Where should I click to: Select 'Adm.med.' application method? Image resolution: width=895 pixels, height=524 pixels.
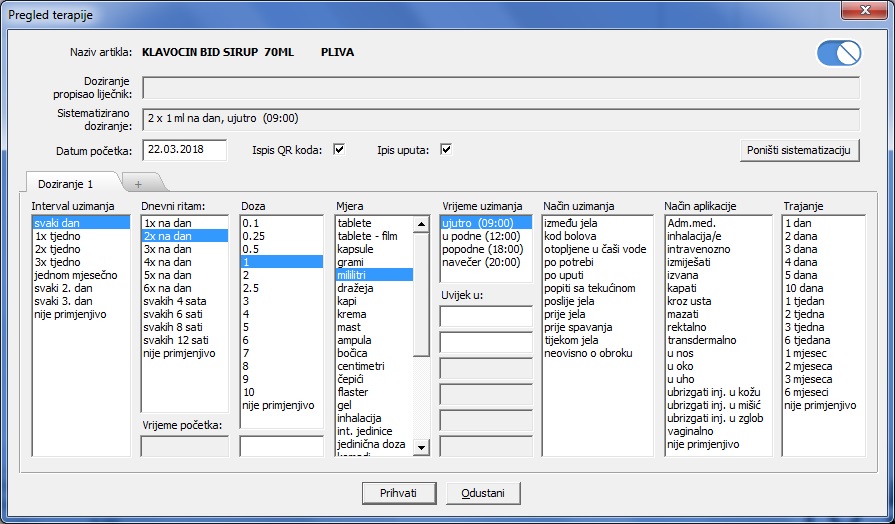click(718, 223)
